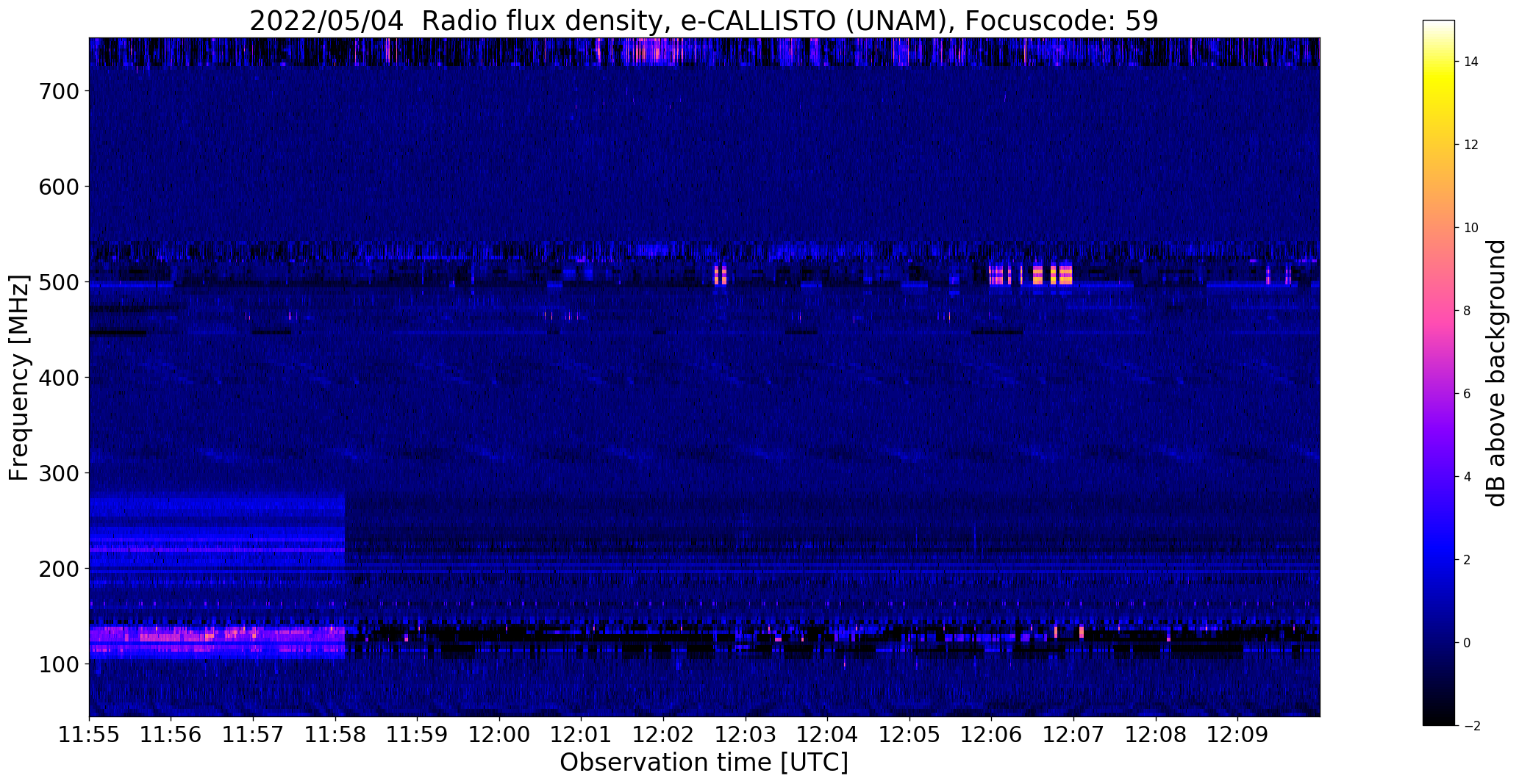This screenshot has width=1519, height=784.
Task: Click the colorbar 2 tick label
Action: [x=1468, y=560]
